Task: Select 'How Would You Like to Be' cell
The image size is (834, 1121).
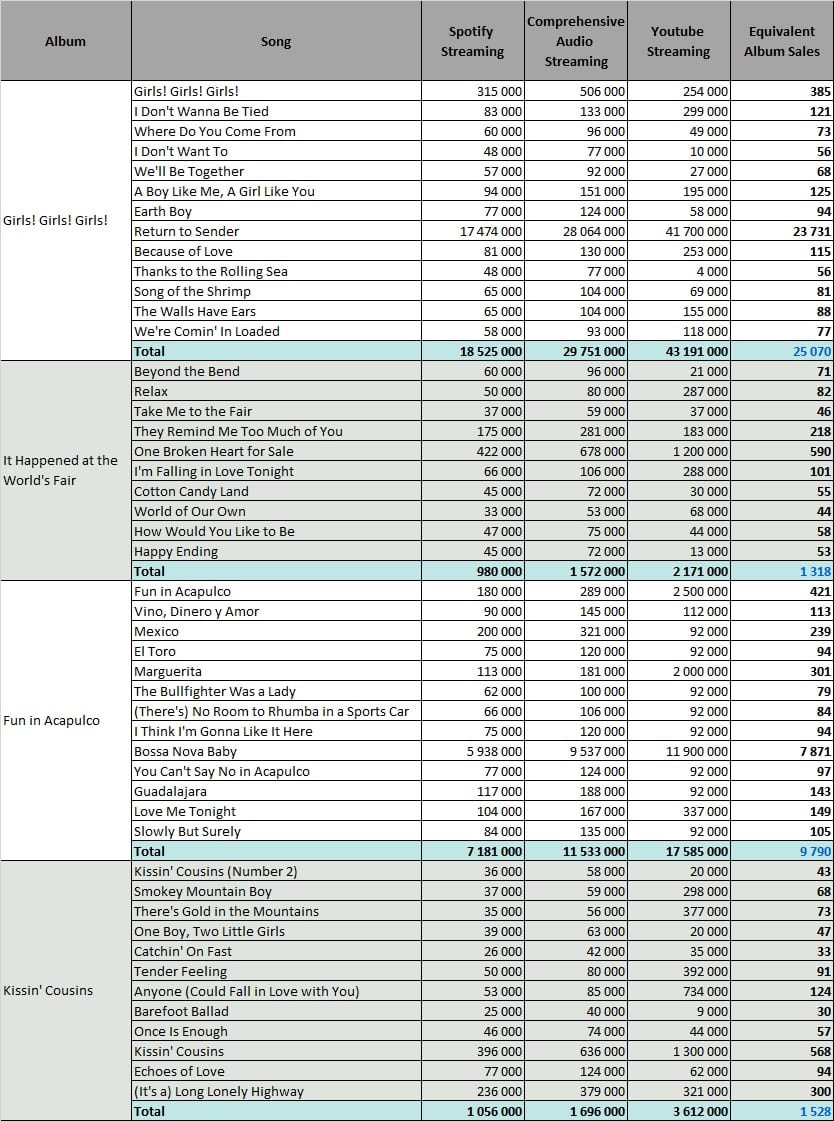Action: tap(276, 531)
